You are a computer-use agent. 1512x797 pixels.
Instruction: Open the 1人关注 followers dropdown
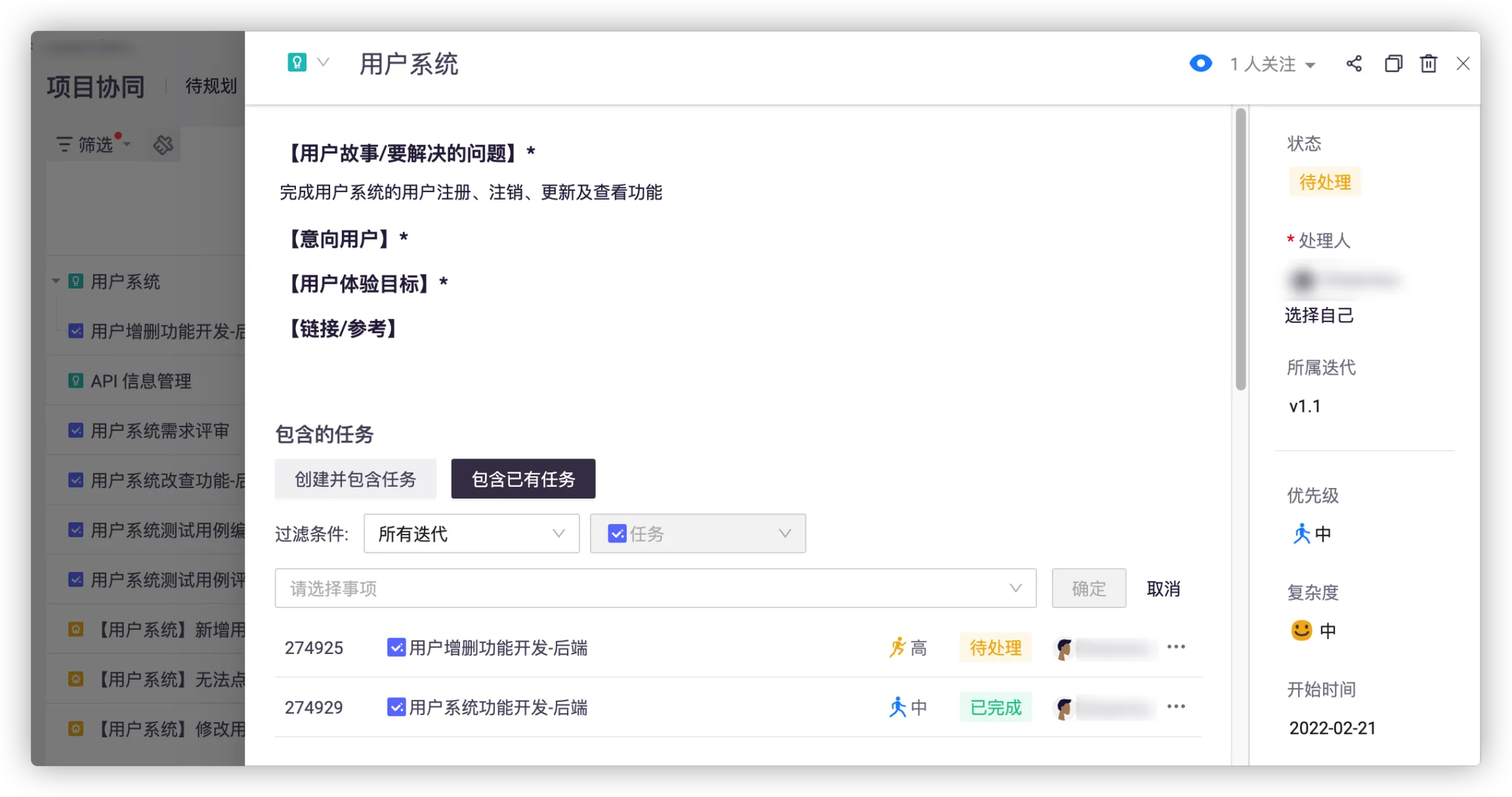pyautogui.click(x=1272, y=64)
